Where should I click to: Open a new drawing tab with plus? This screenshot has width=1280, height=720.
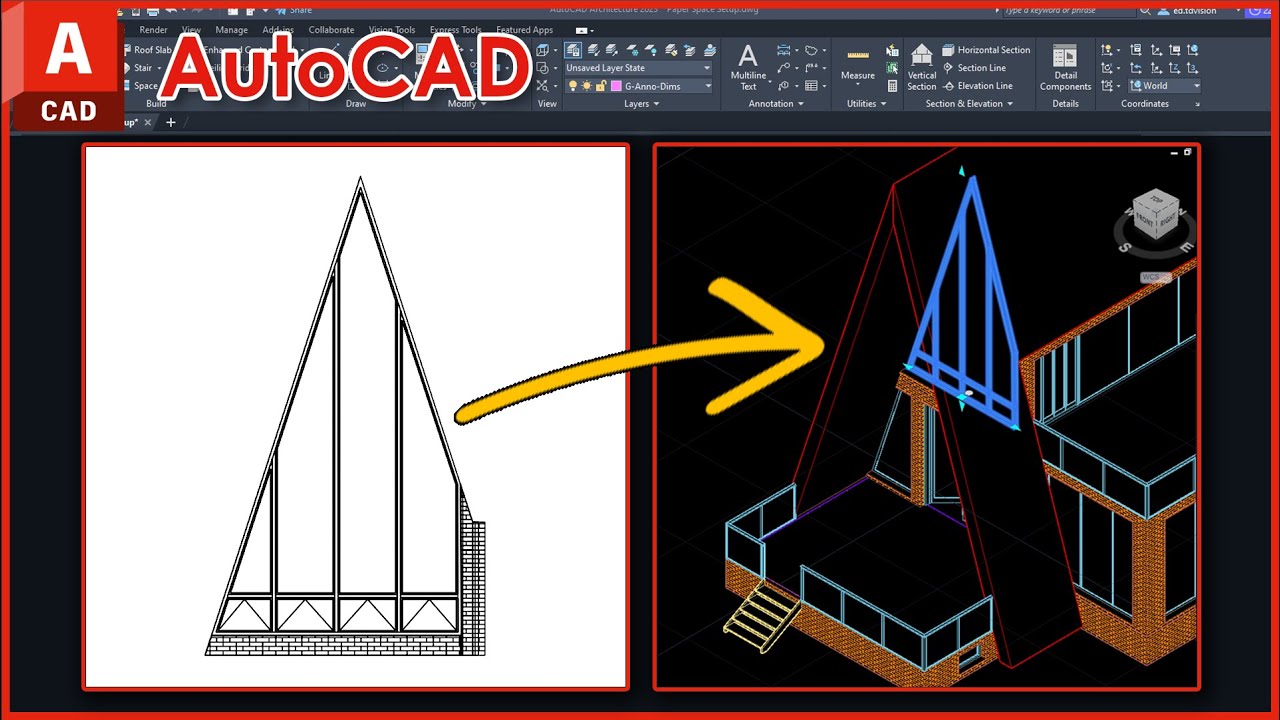click(170, 122)
